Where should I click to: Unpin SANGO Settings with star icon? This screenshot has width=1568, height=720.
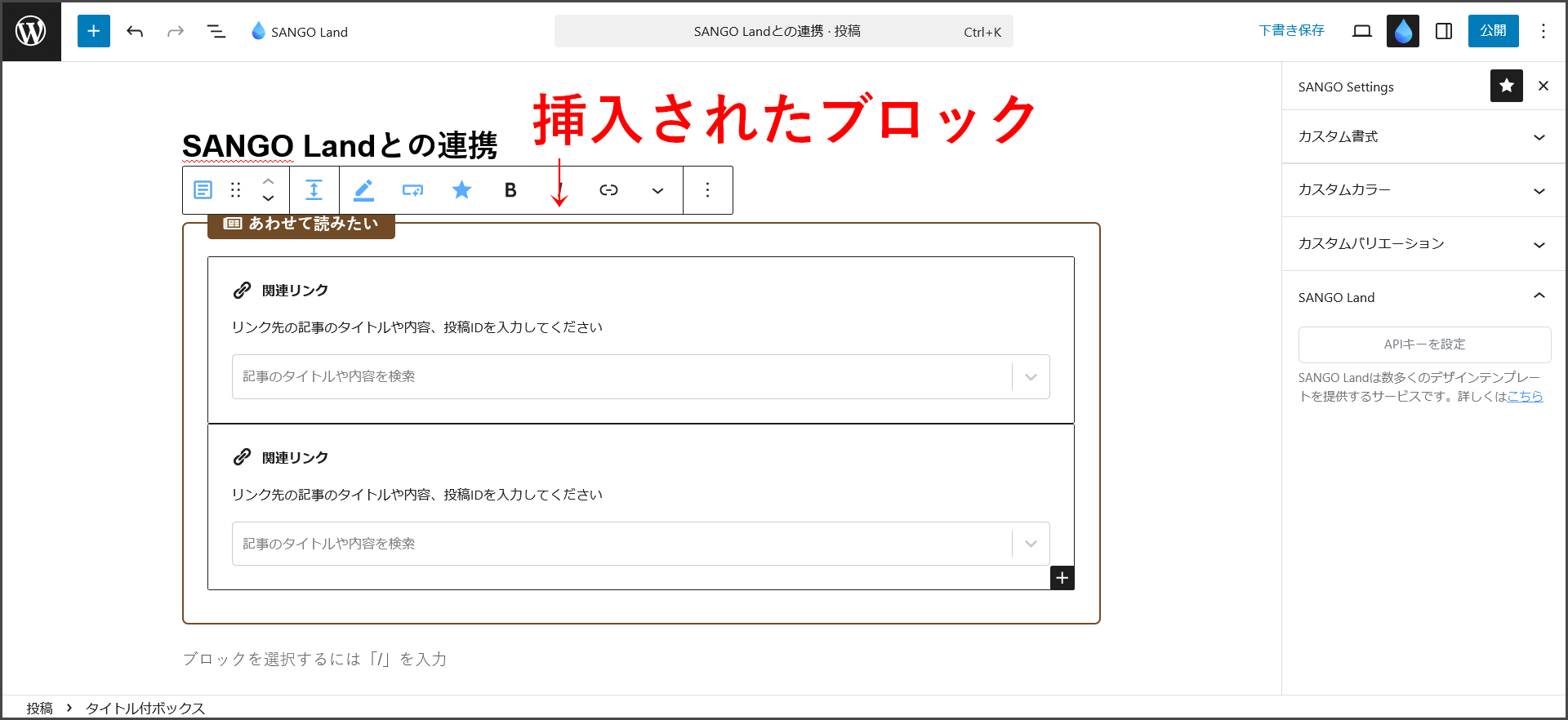click(x=1507, y=86)
